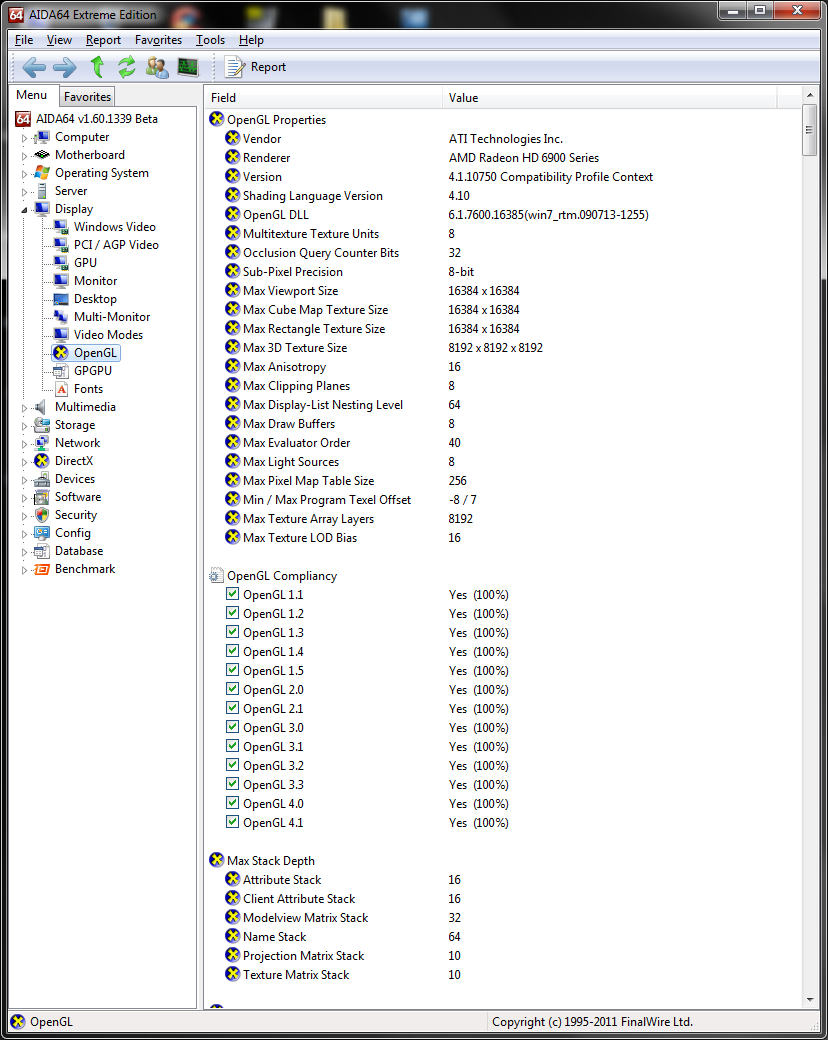Viewport: 828px width, 1040px height.
Task: Select Windows Video in the tree
Action: point(115,227)
